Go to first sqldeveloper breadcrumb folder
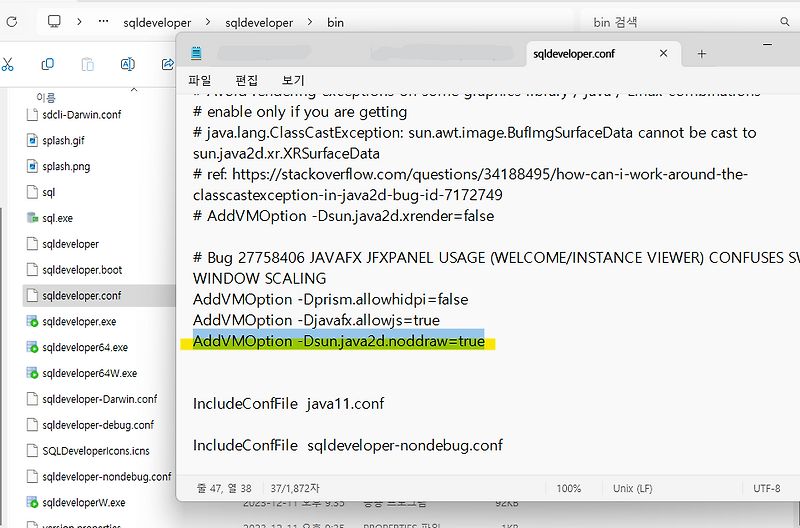 click(157, 22)
